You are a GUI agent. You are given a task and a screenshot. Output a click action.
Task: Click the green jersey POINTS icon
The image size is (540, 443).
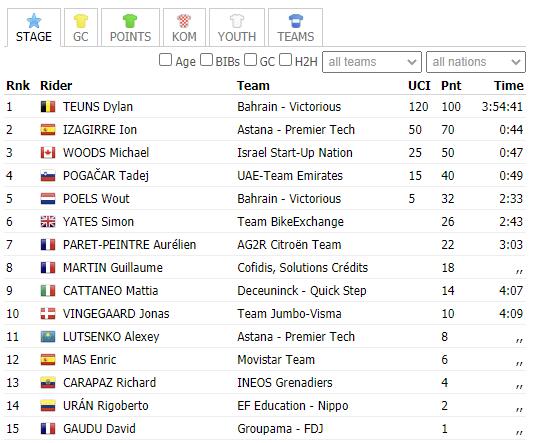tap(130, 21)
